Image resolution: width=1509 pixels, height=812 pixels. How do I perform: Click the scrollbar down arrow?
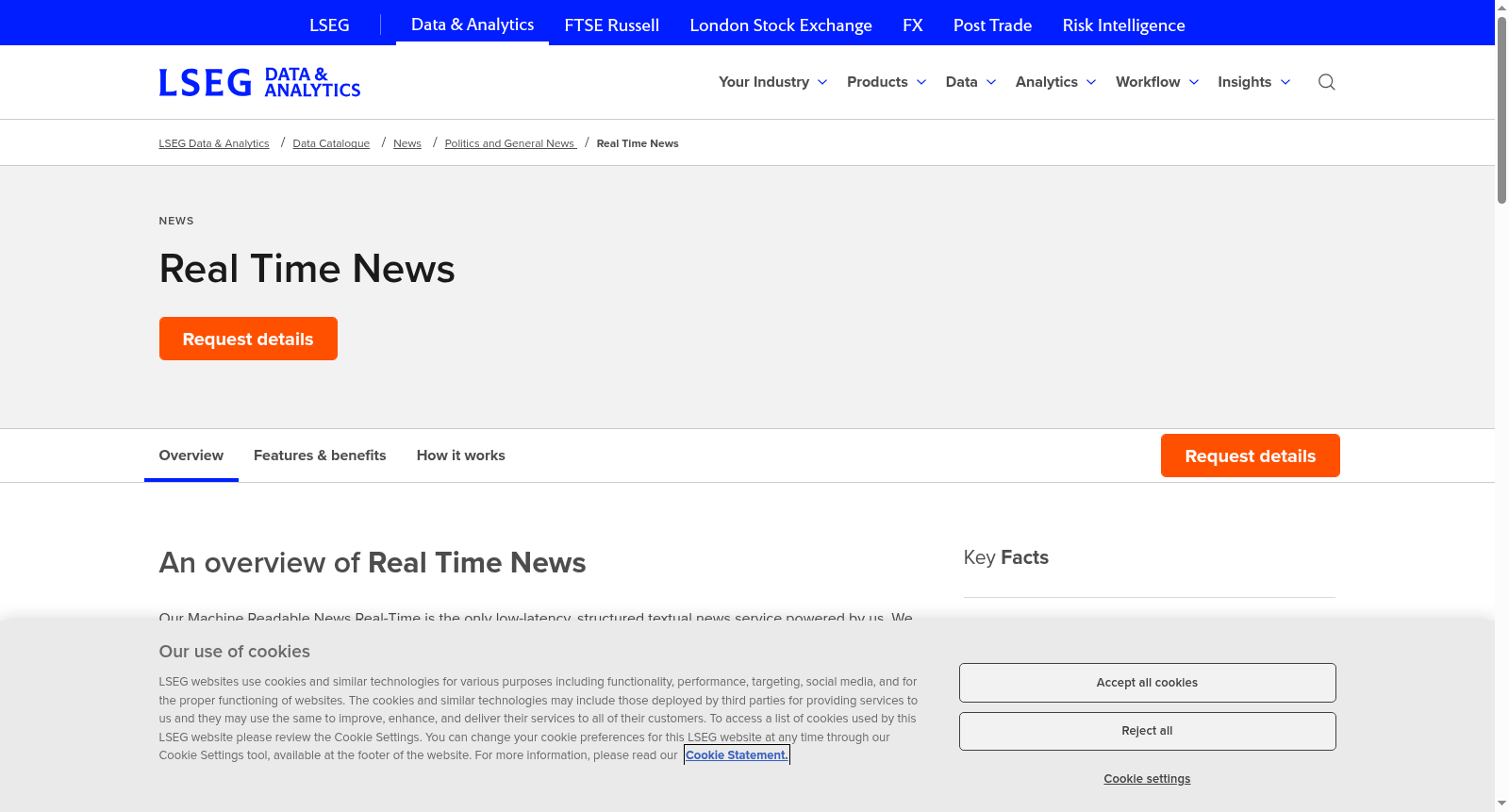(x=1501, y=804)
